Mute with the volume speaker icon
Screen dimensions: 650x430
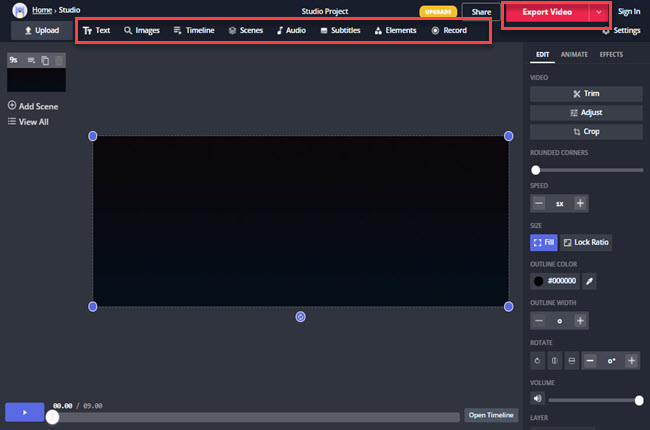[538, 398]
